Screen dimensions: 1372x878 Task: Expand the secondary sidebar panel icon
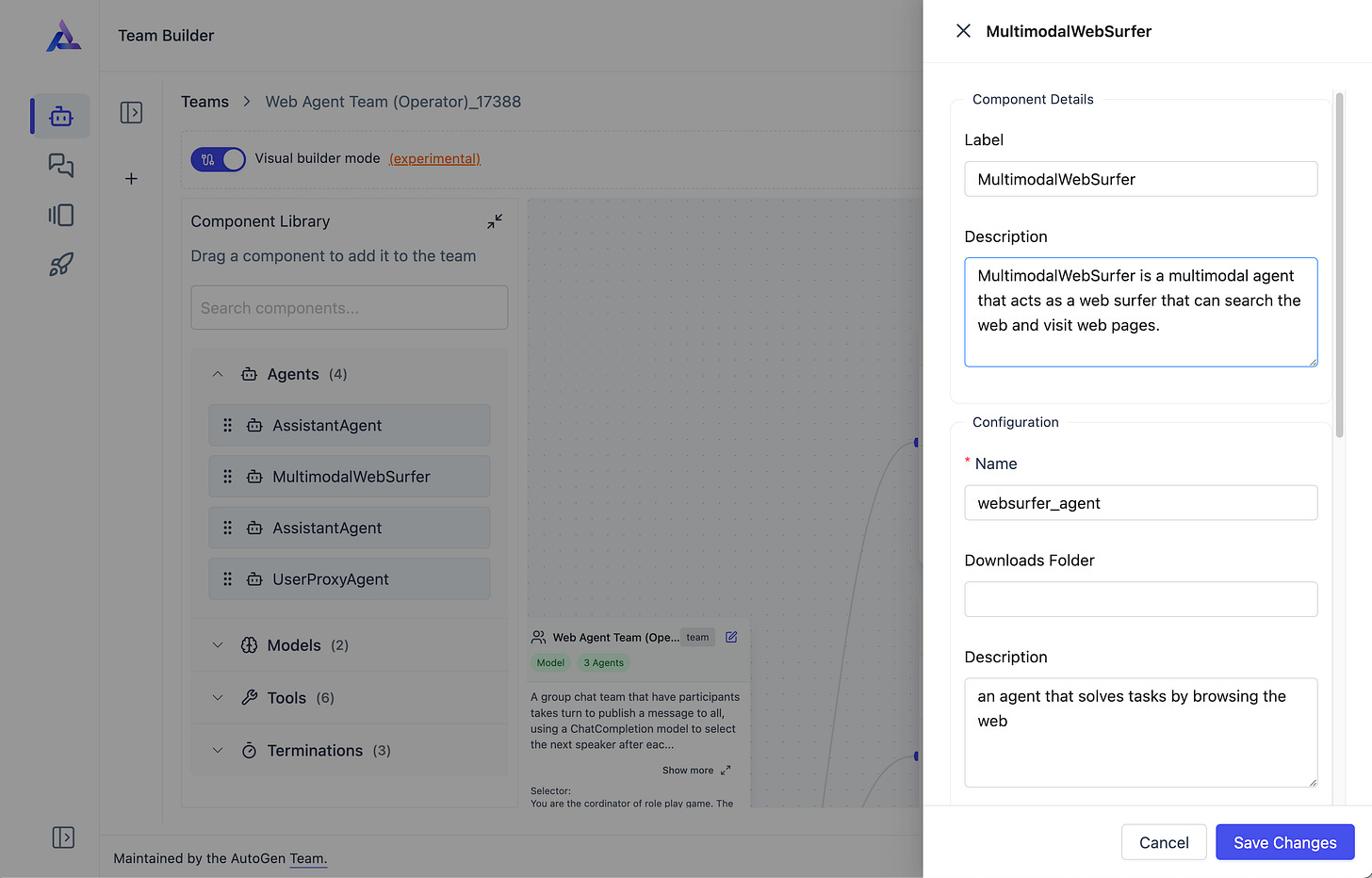[x=131, y=112]
